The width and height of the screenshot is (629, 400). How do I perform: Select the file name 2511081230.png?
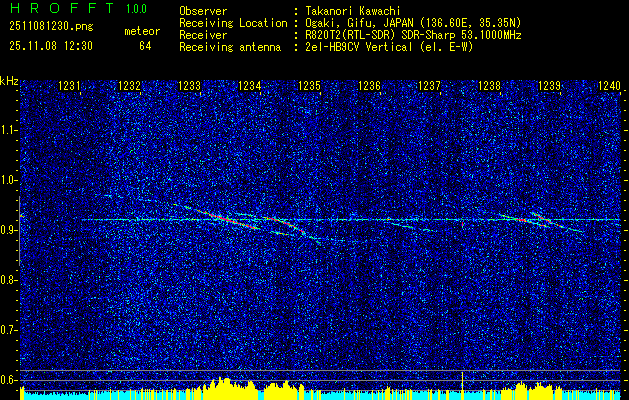pos(51,27)
